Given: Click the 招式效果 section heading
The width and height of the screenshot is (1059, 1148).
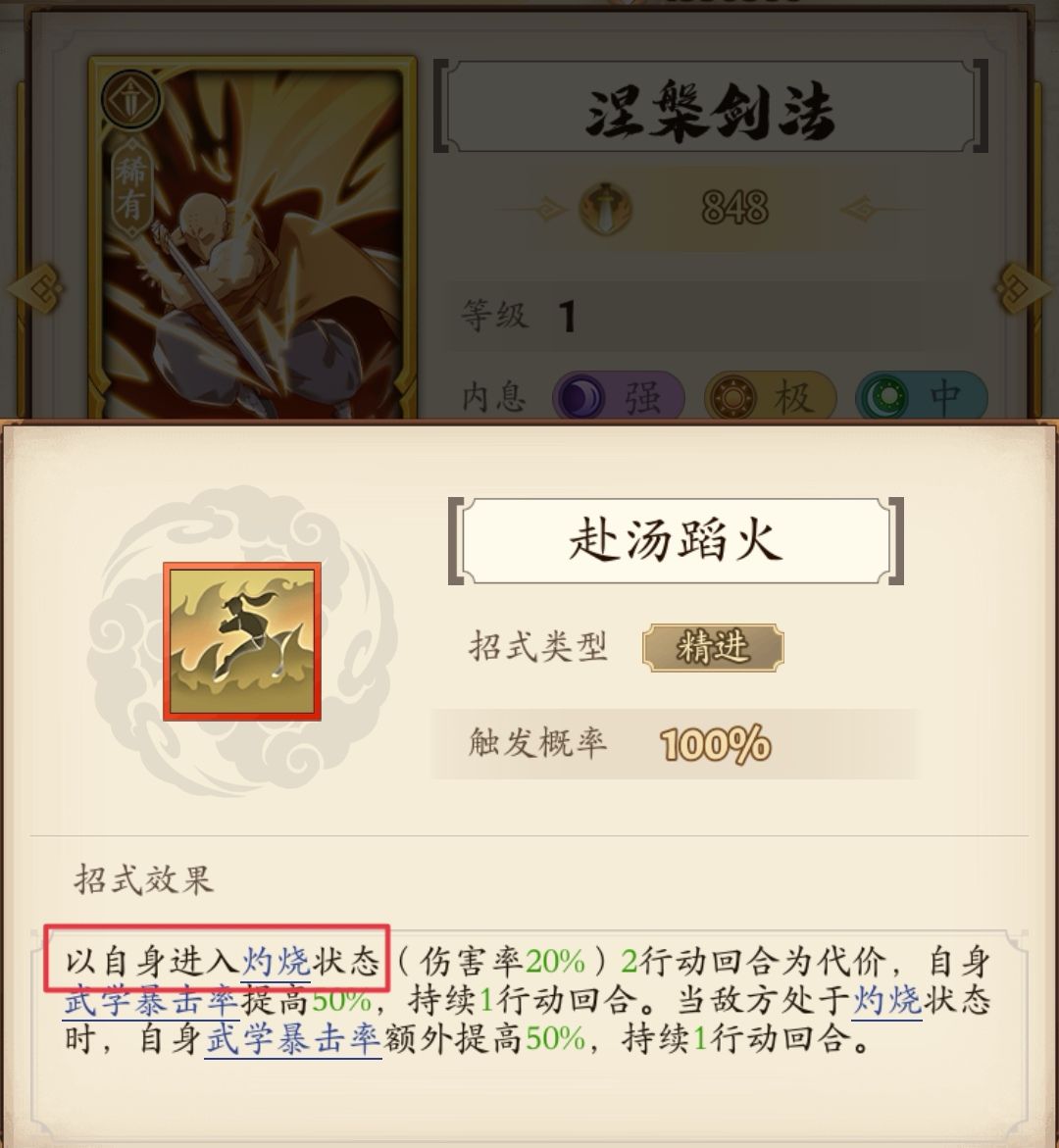Looking at the screenshot, I should tap(143, 879).
